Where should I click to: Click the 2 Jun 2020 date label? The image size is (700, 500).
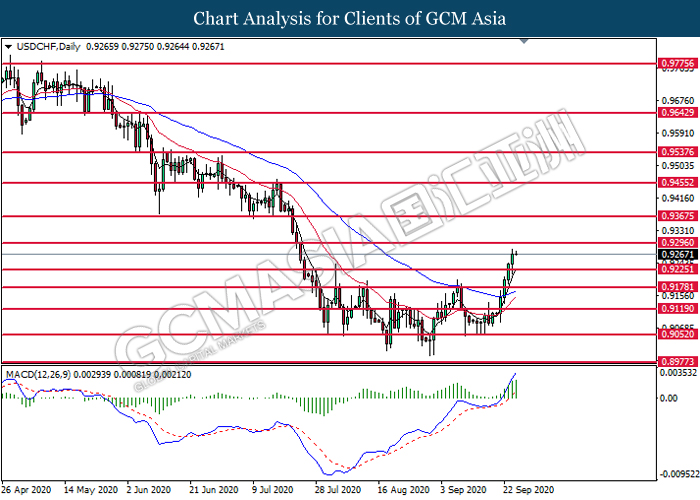tap(149, 490)
